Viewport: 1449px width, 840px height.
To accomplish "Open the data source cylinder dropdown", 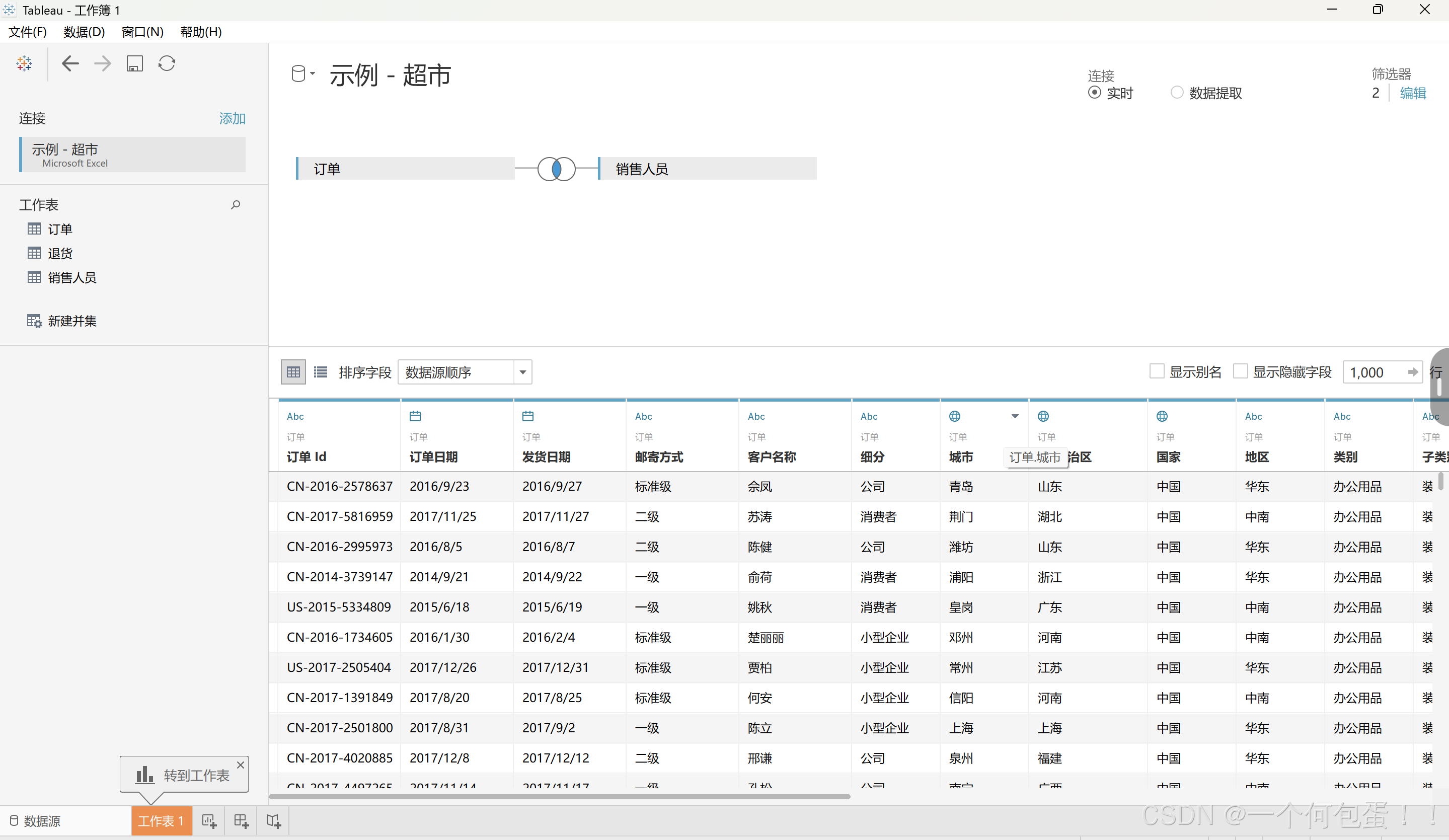I will point(302,73).
